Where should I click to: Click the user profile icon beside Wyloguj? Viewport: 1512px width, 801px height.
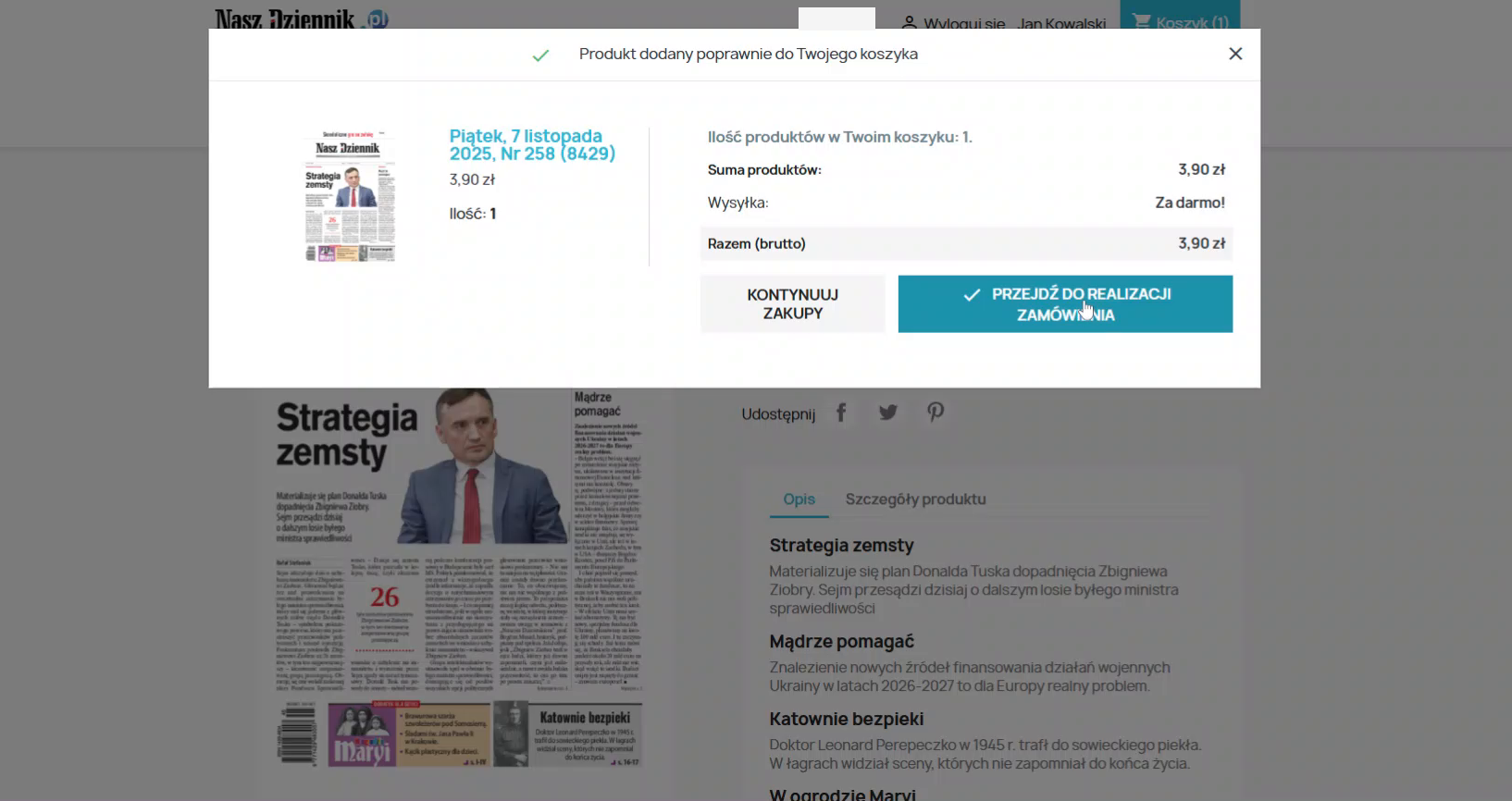tap(910, 22)
